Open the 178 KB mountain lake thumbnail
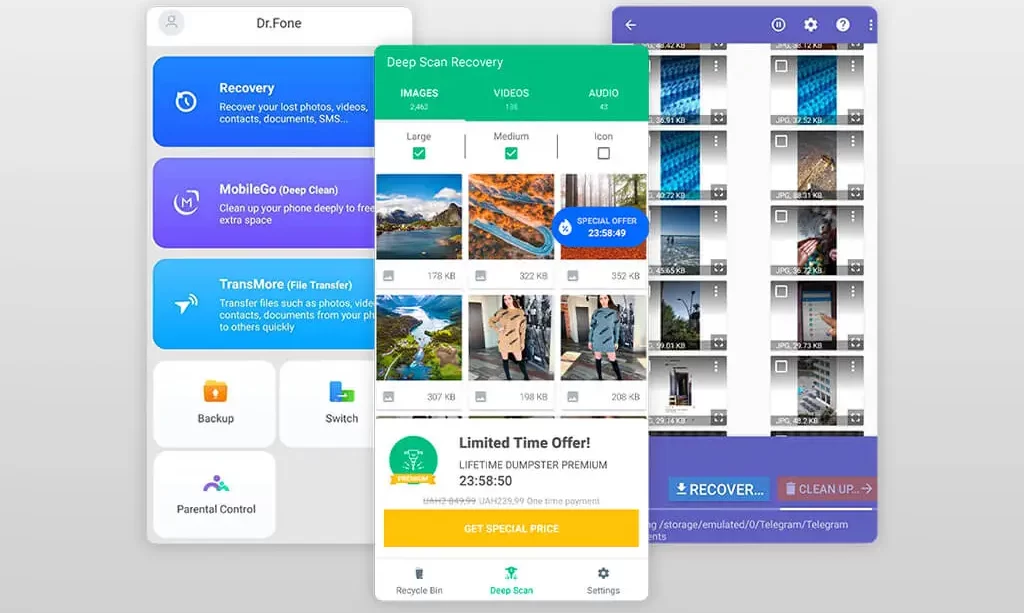This screenshot has width=1024, height=613. tap(419, 217)
